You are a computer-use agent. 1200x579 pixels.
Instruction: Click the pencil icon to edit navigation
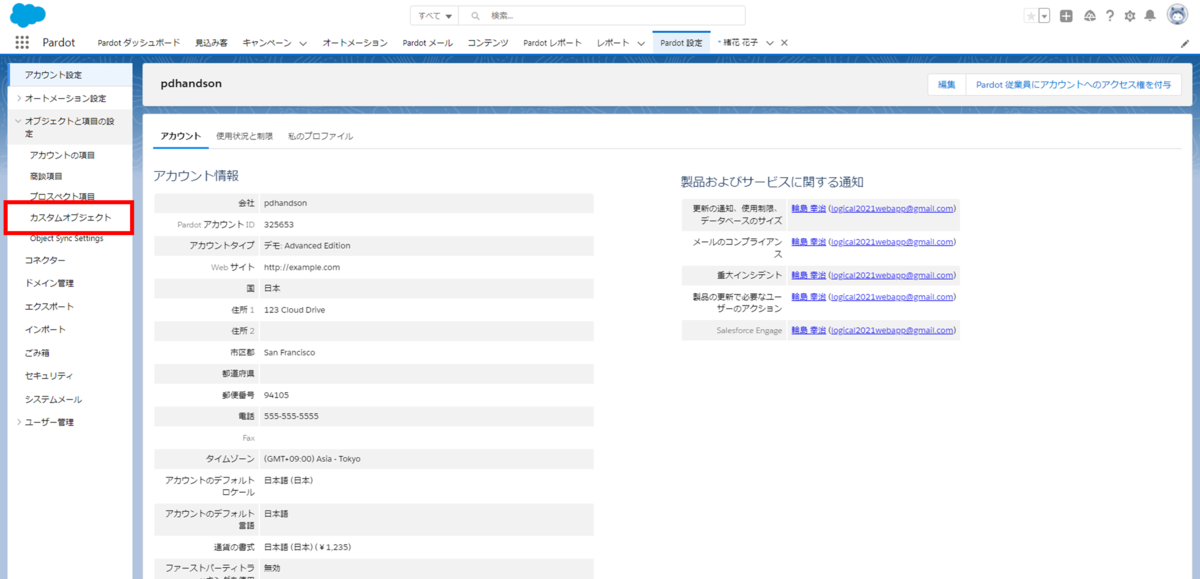point(1185,44)
